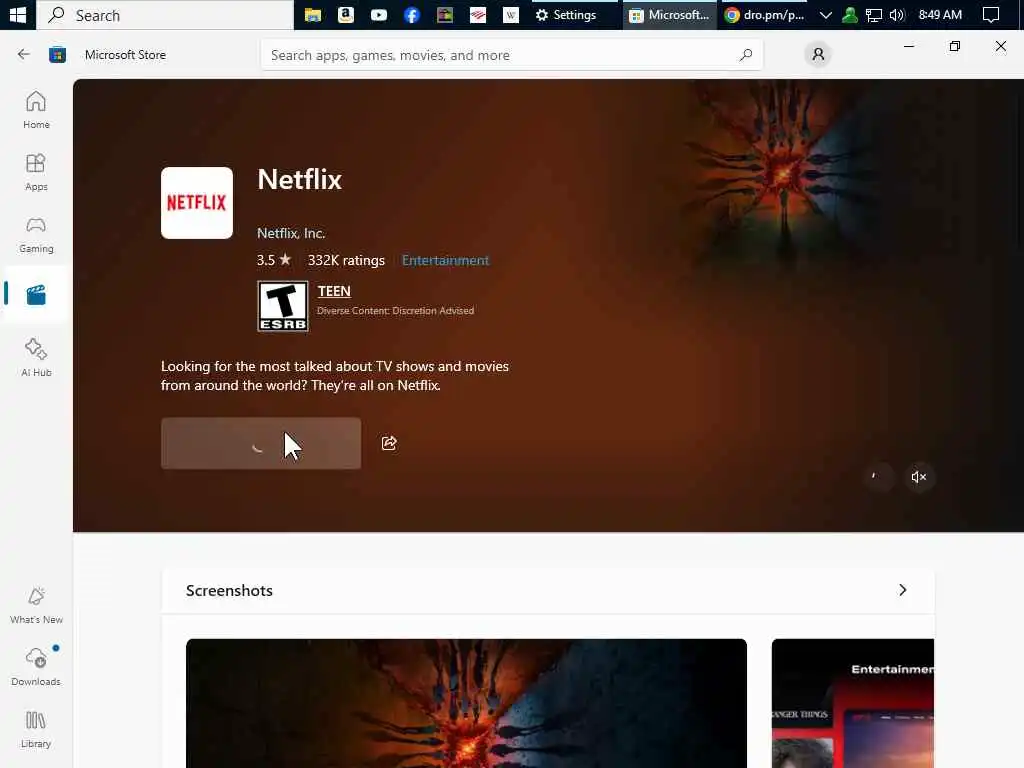Click the Screenshots heading
The height and width of the screenshot is (768, 1024).
[x=229, y=590]
